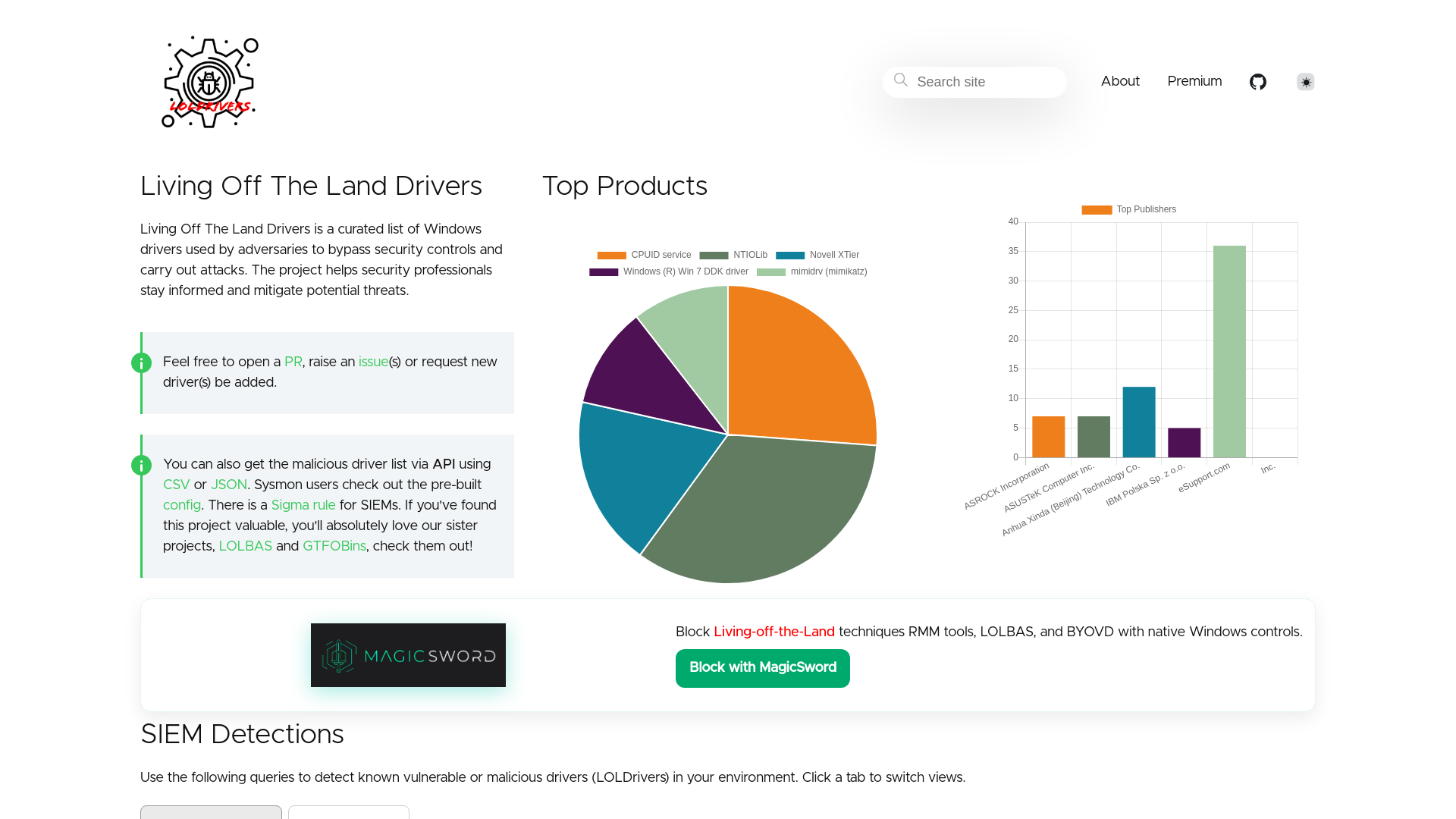Toggle CPUID service legend swatch

click(611, 256)
